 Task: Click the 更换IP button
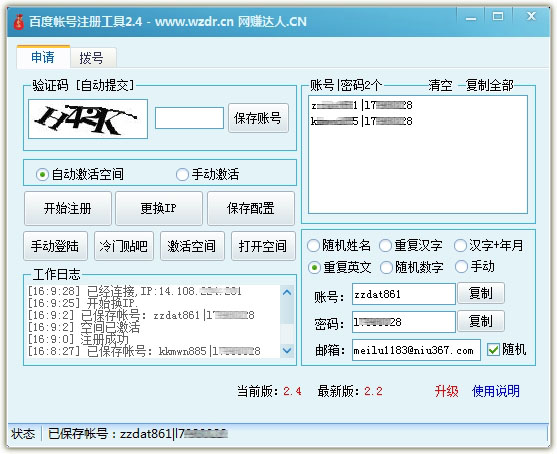point(158,208)
